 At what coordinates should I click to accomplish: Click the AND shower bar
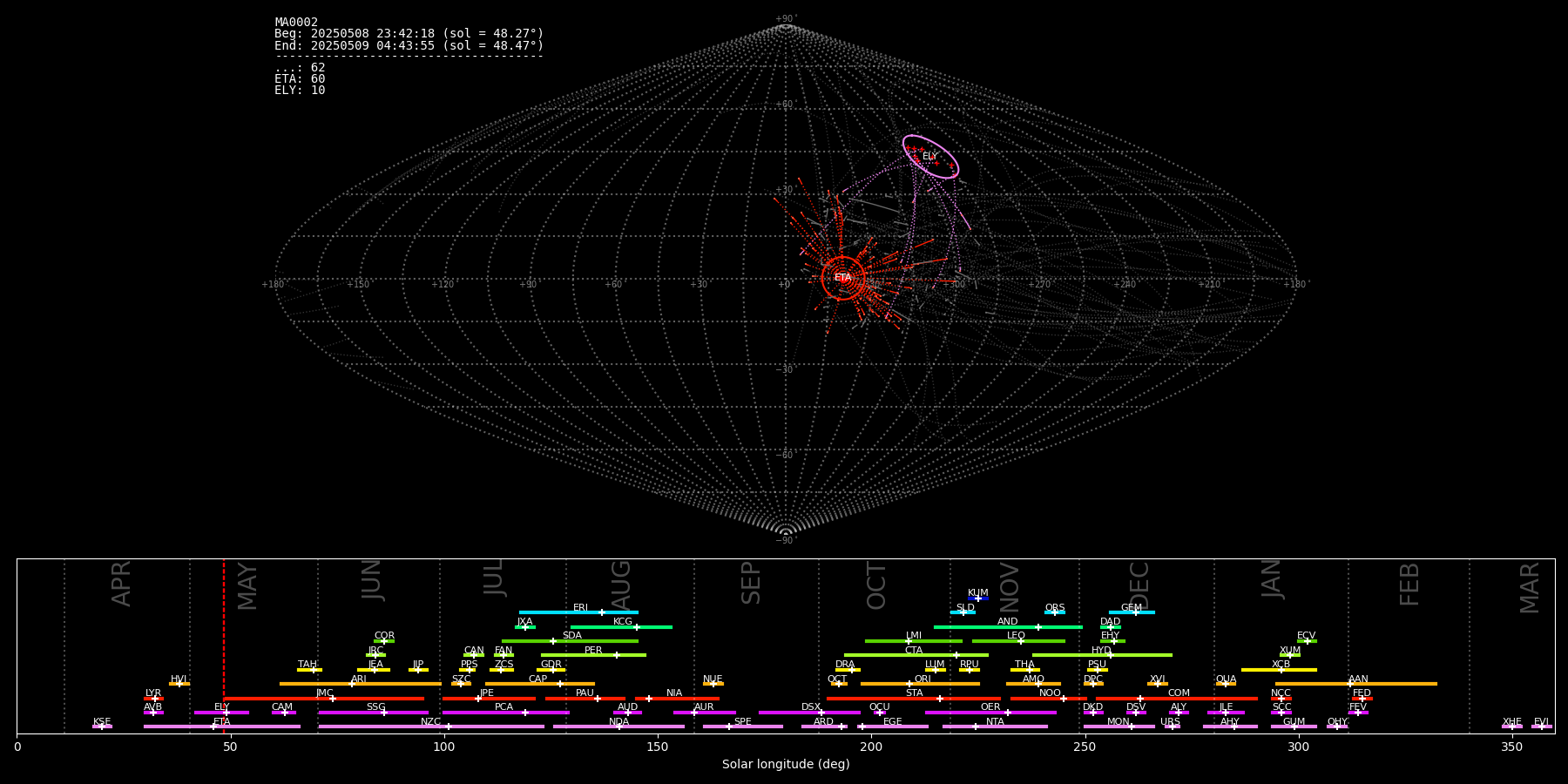(1008, 626)
